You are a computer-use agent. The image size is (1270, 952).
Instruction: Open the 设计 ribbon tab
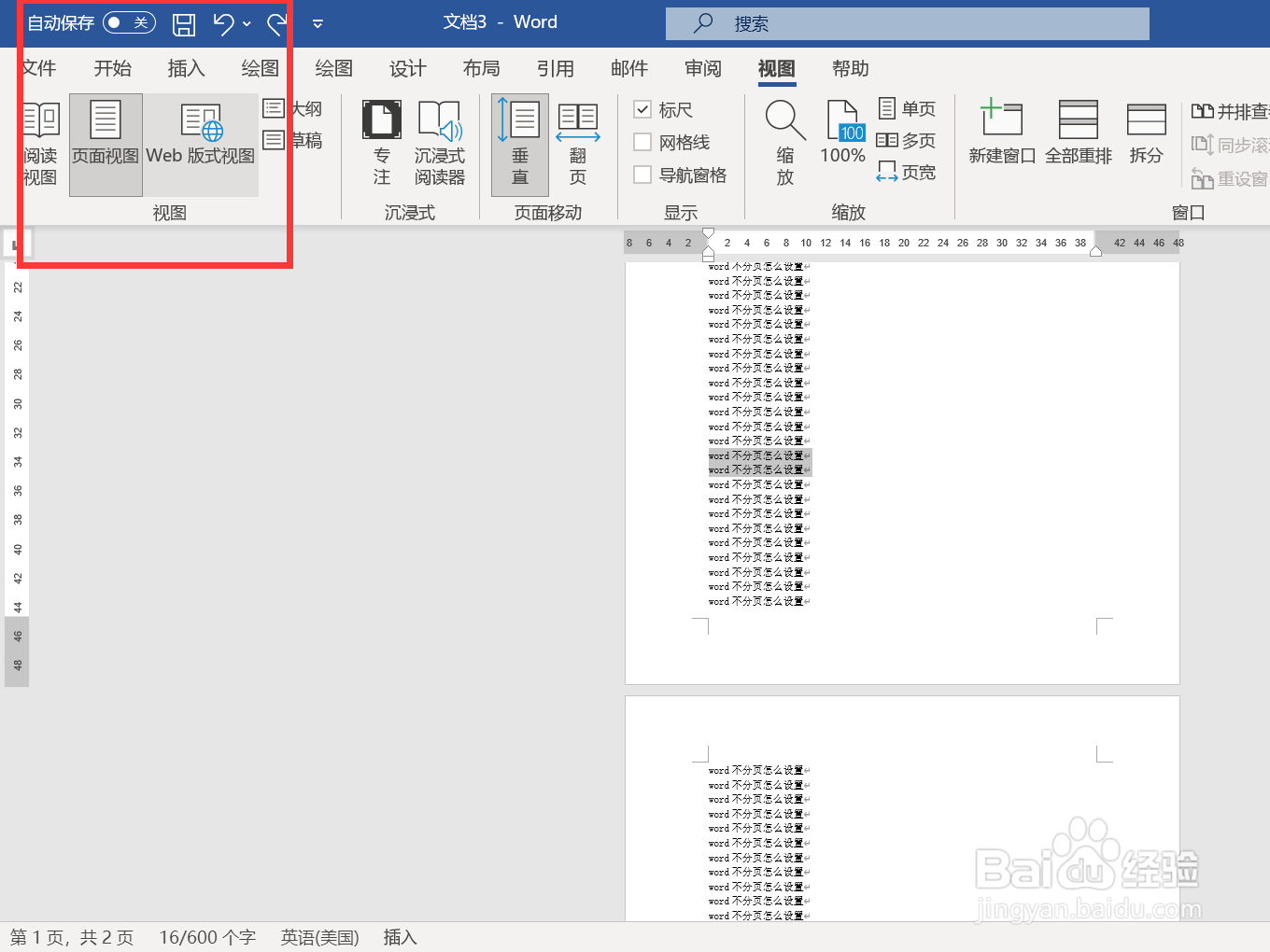[407, 68]
